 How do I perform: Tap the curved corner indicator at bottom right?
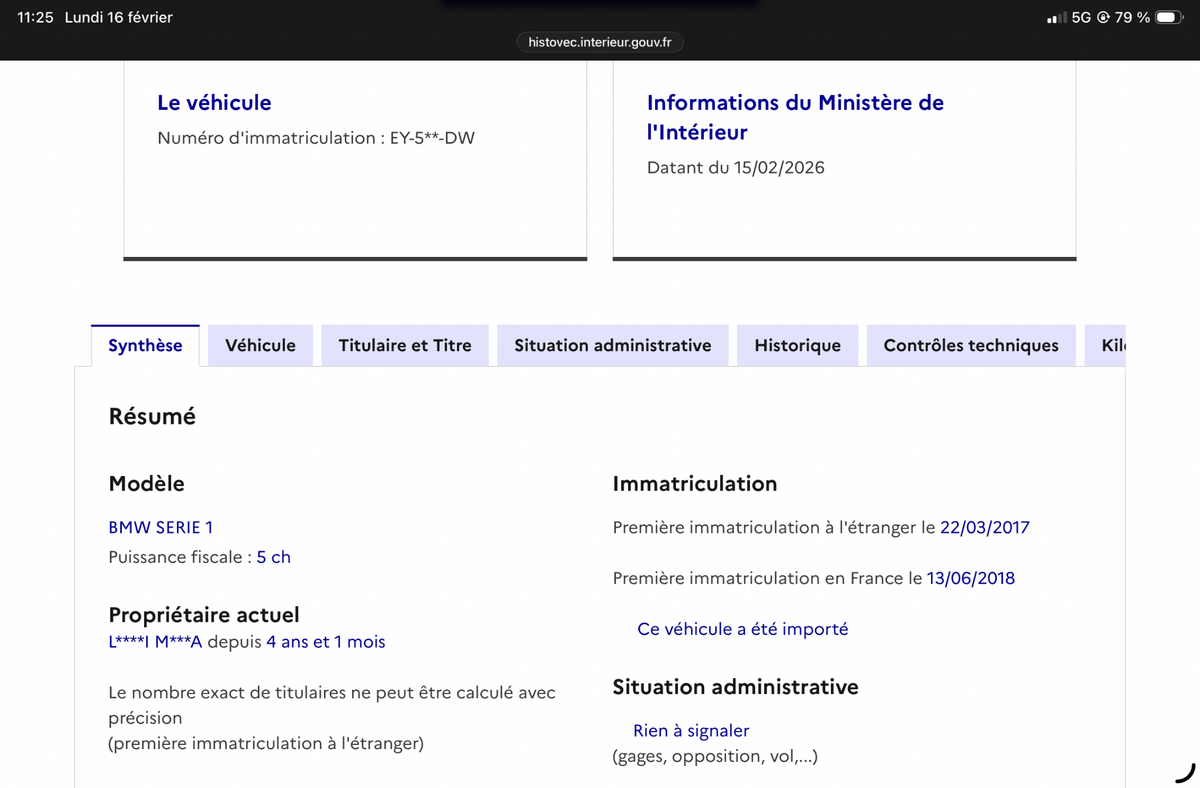coord(1185,772)
